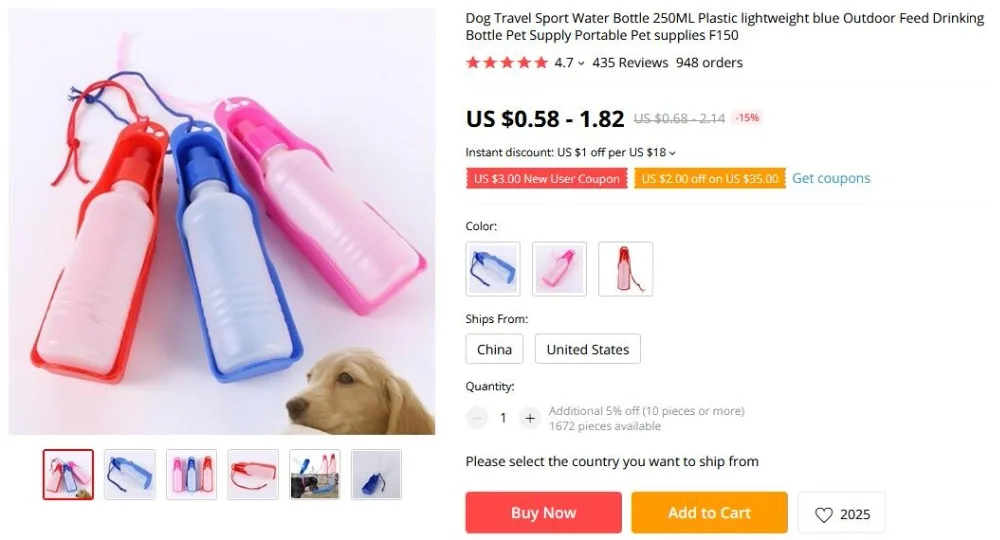Claim the US $3.00 New User Coupon
The image size is (1000, 540).
tap(547, 179)
